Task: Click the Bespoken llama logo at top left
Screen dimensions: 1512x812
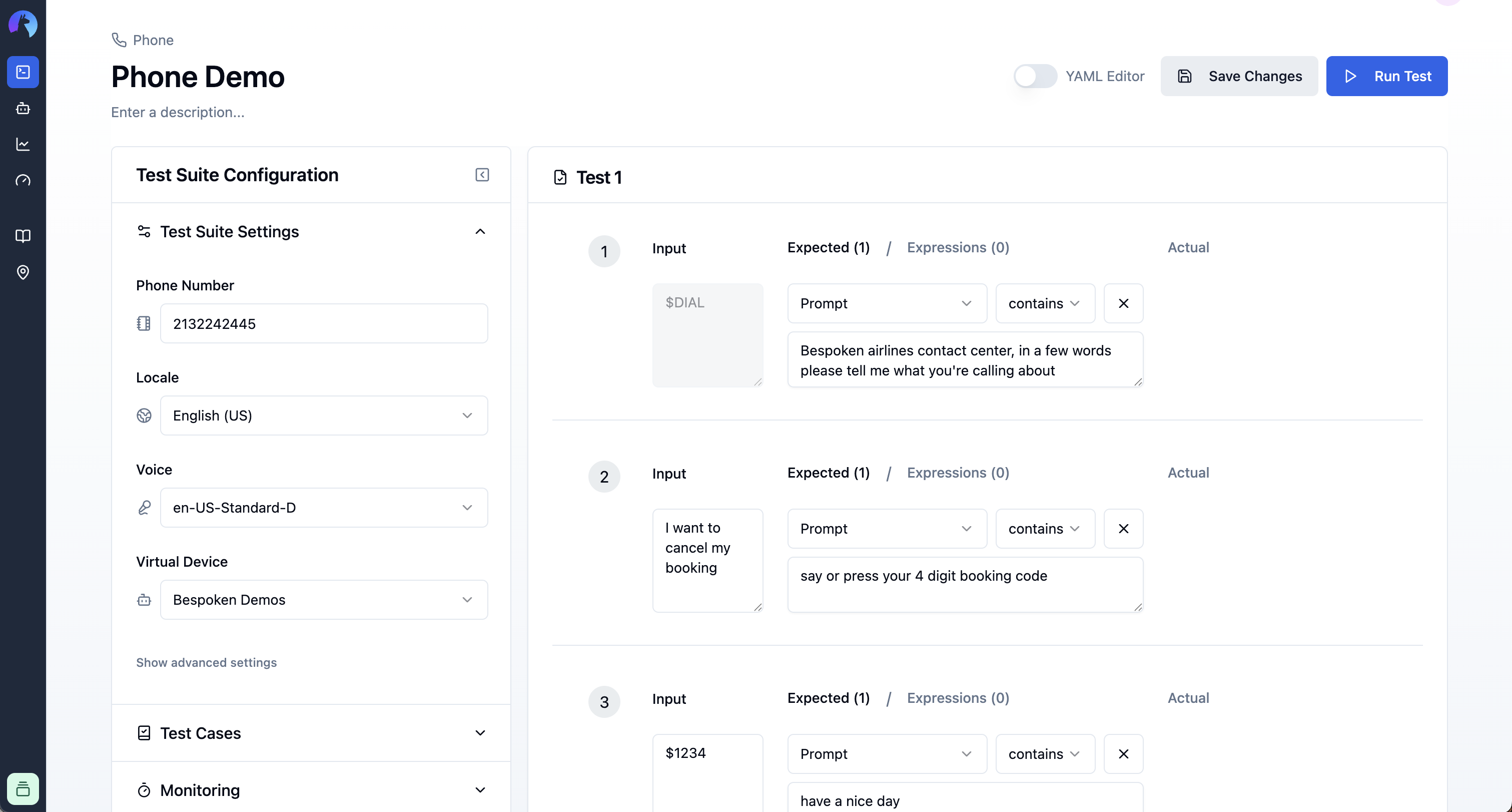Action: click(23, 24)
